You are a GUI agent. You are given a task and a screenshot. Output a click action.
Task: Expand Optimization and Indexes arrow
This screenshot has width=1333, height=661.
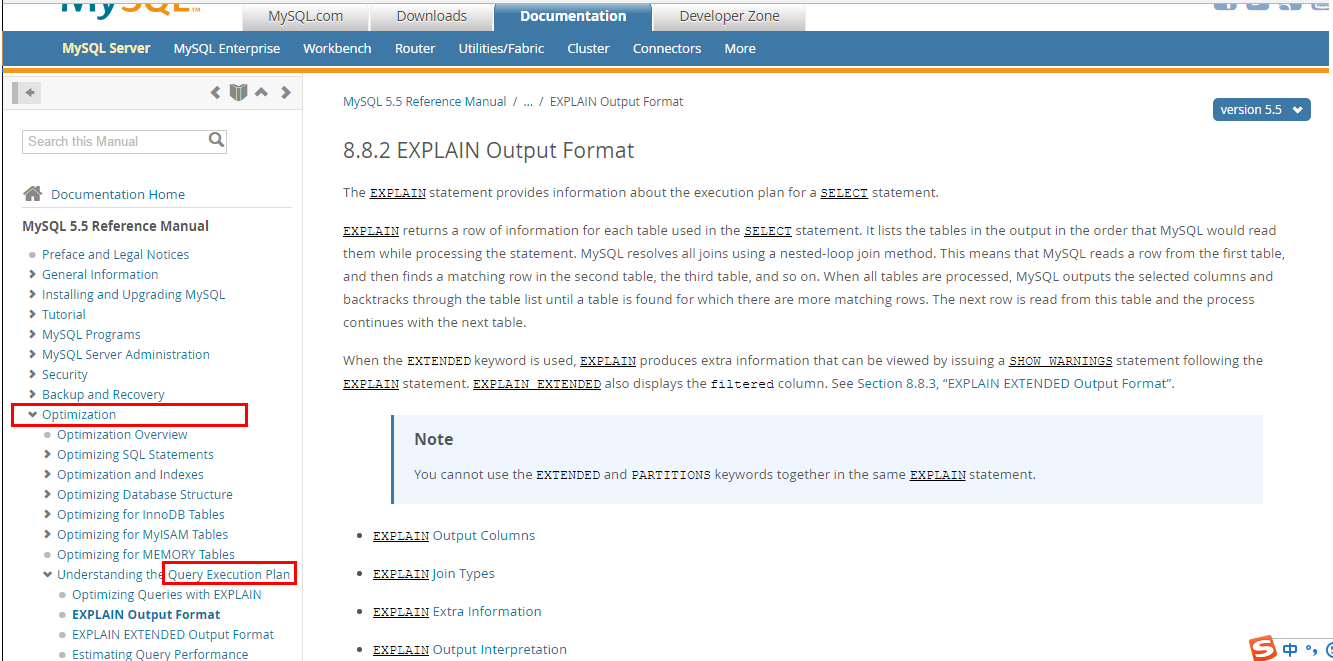(x=48, y=474)
